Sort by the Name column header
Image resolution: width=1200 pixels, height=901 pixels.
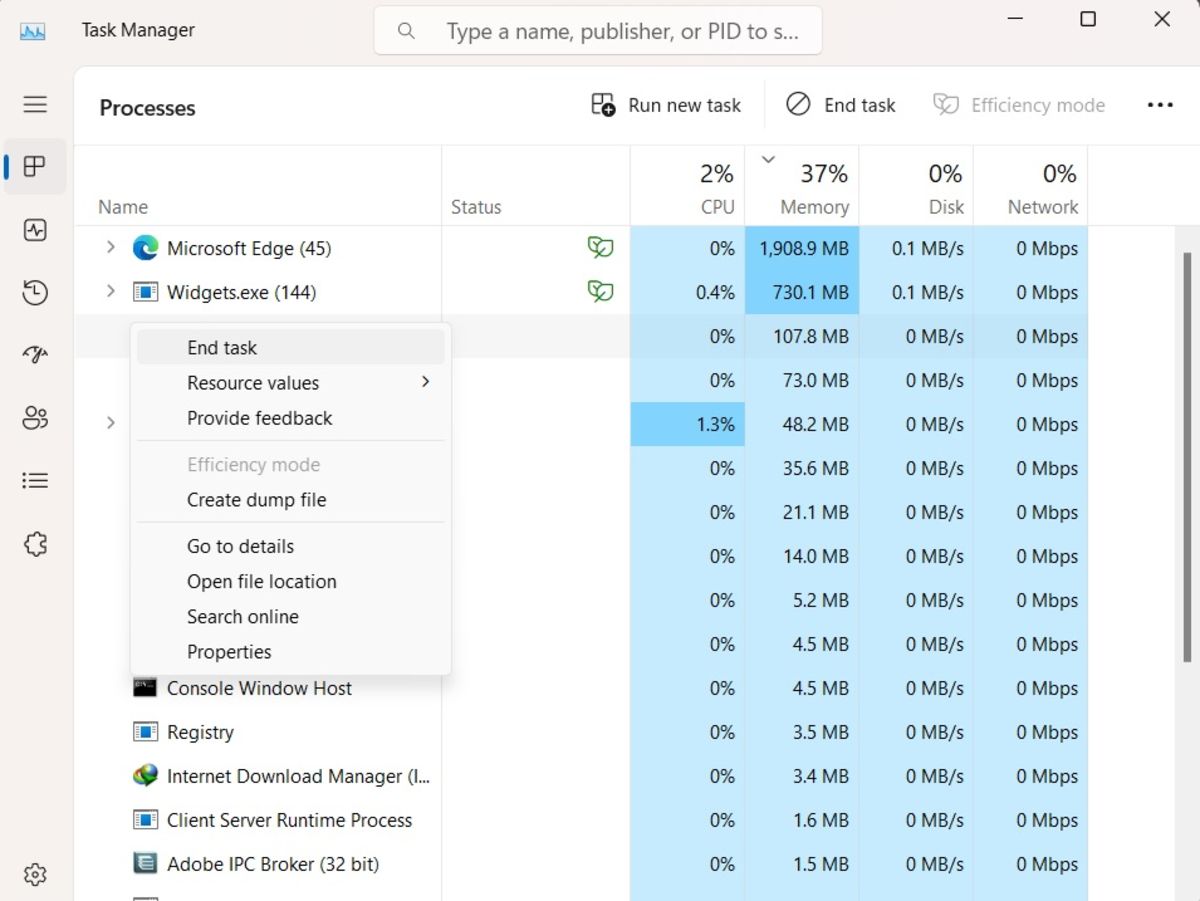[x=258, y=186]
